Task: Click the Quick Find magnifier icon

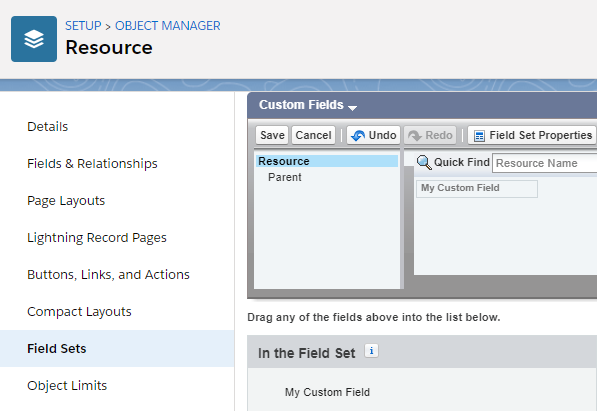Action: 424,162
